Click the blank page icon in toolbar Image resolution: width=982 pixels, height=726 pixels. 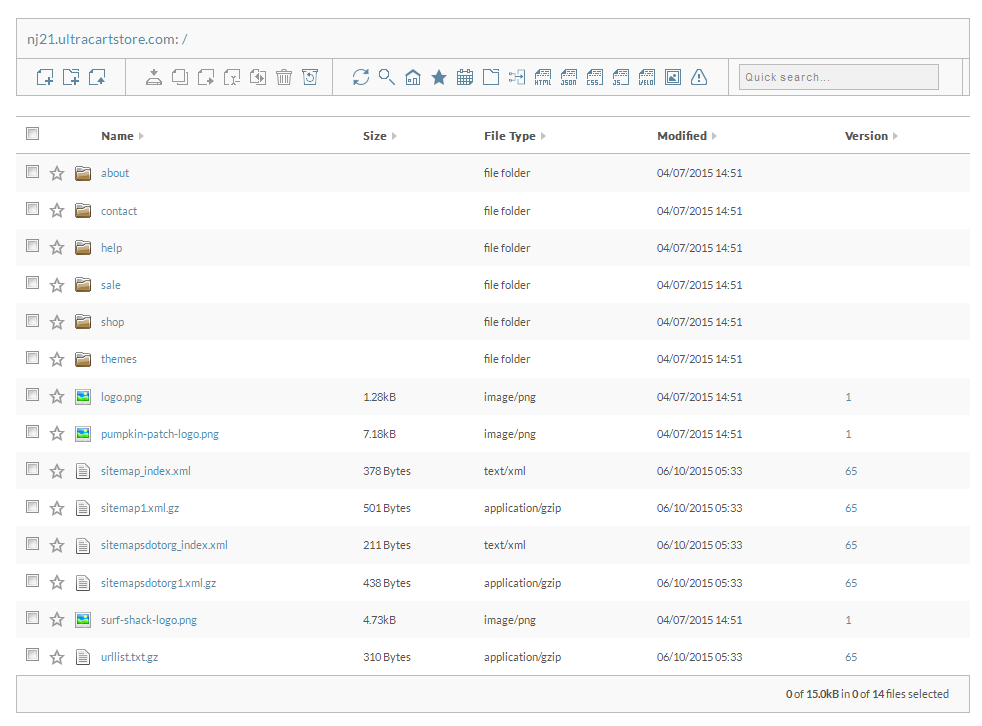491,77
